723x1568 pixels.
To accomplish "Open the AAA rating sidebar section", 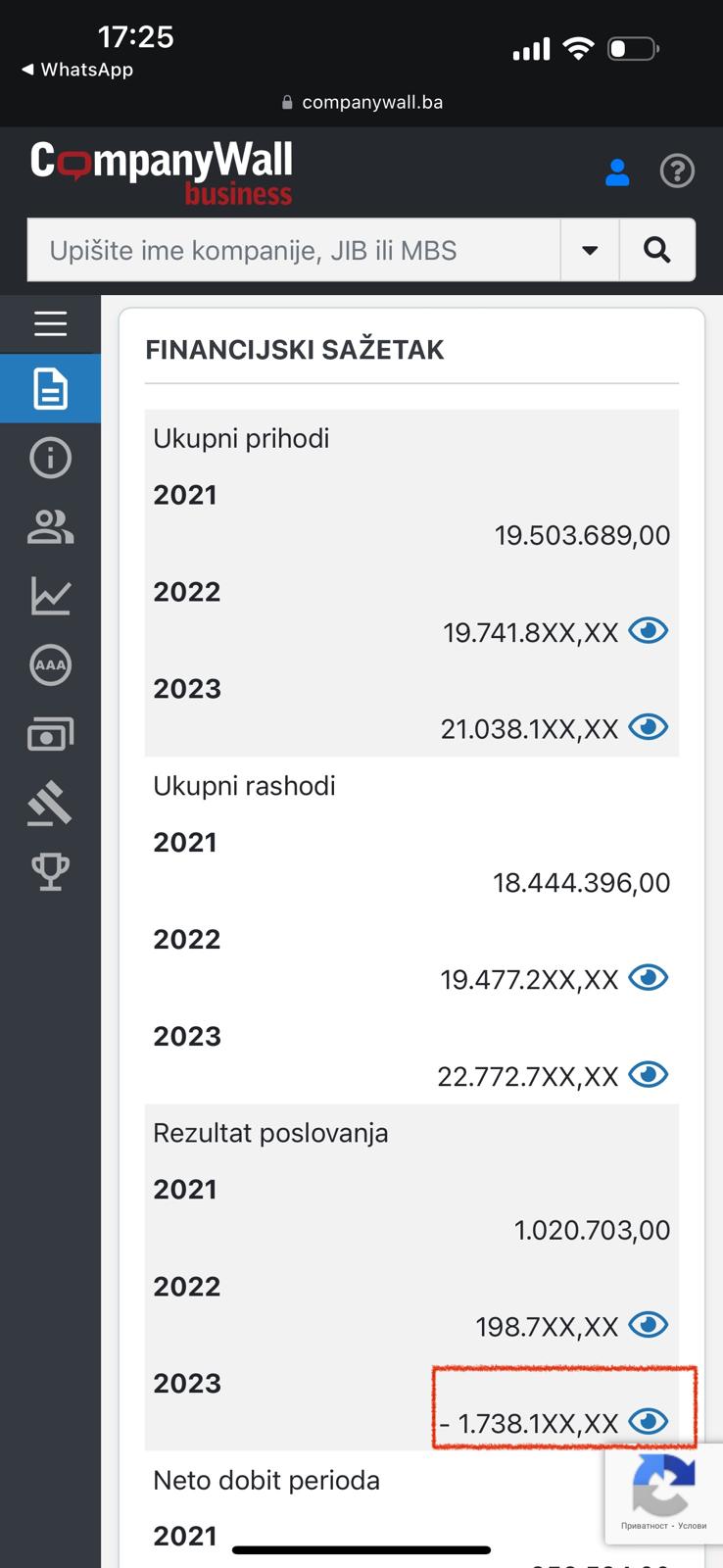I will coord(50,664).
